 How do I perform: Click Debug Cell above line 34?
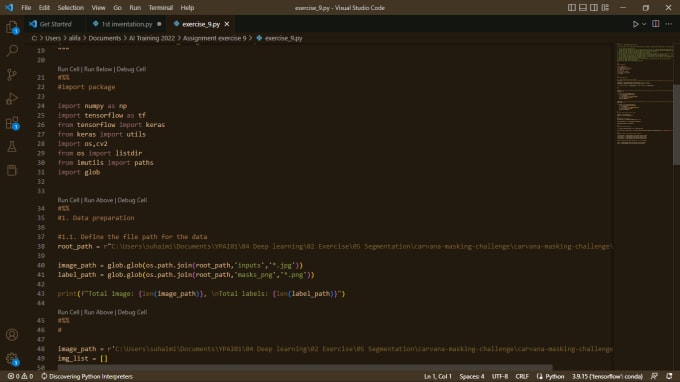[132, 200]
